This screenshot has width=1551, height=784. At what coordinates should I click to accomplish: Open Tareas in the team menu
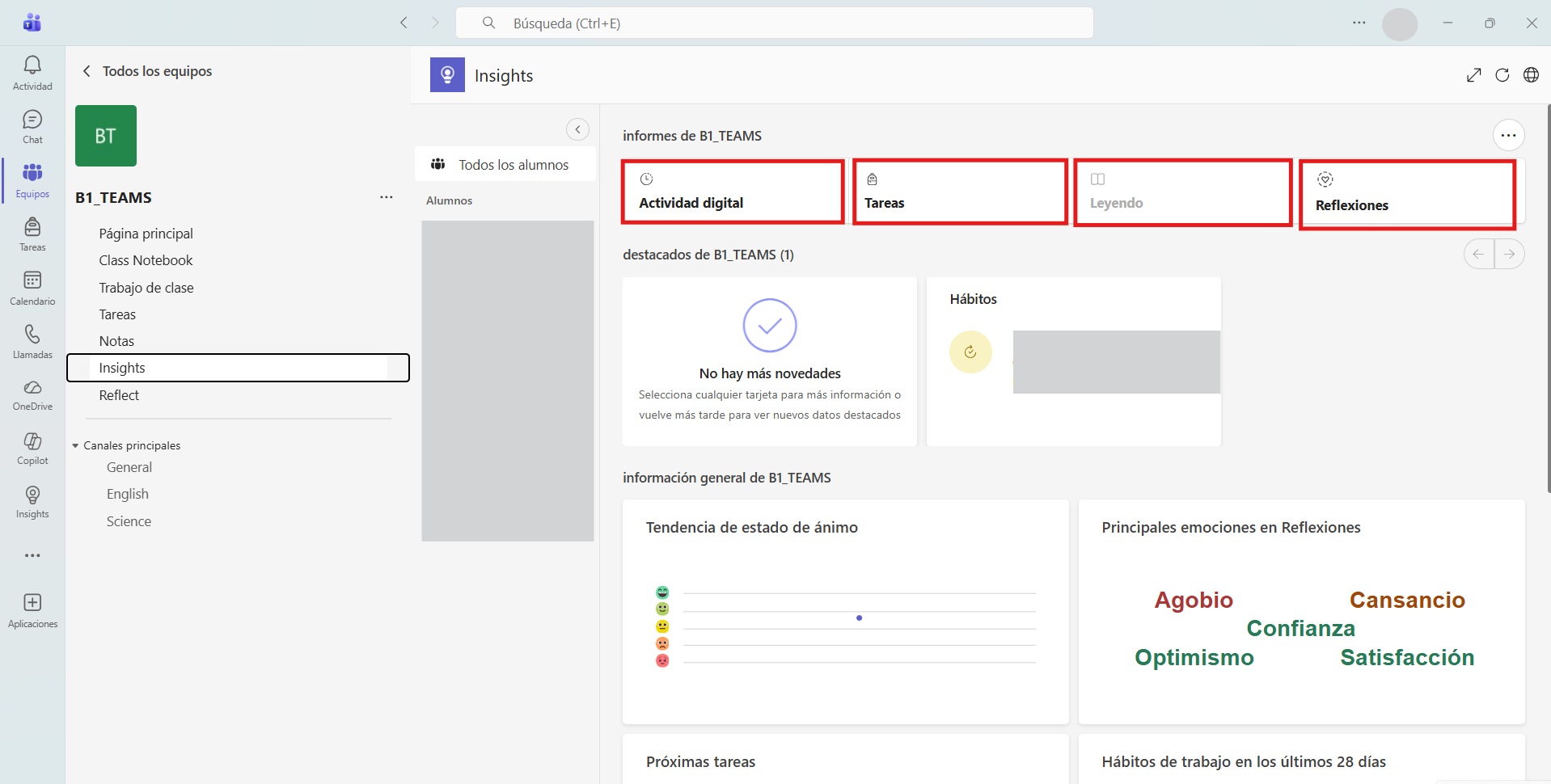(x=117, y=314)
